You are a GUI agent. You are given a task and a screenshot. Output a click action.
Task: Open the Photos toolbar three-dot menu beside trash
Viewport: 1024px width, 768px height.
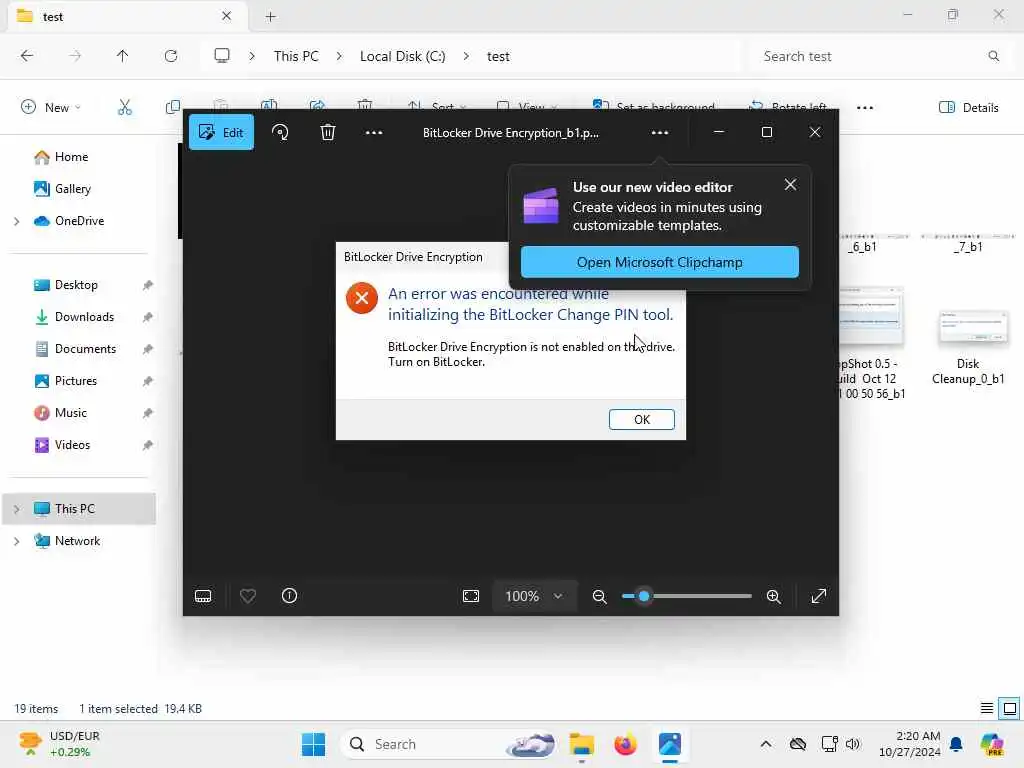(x=374, y=133)
